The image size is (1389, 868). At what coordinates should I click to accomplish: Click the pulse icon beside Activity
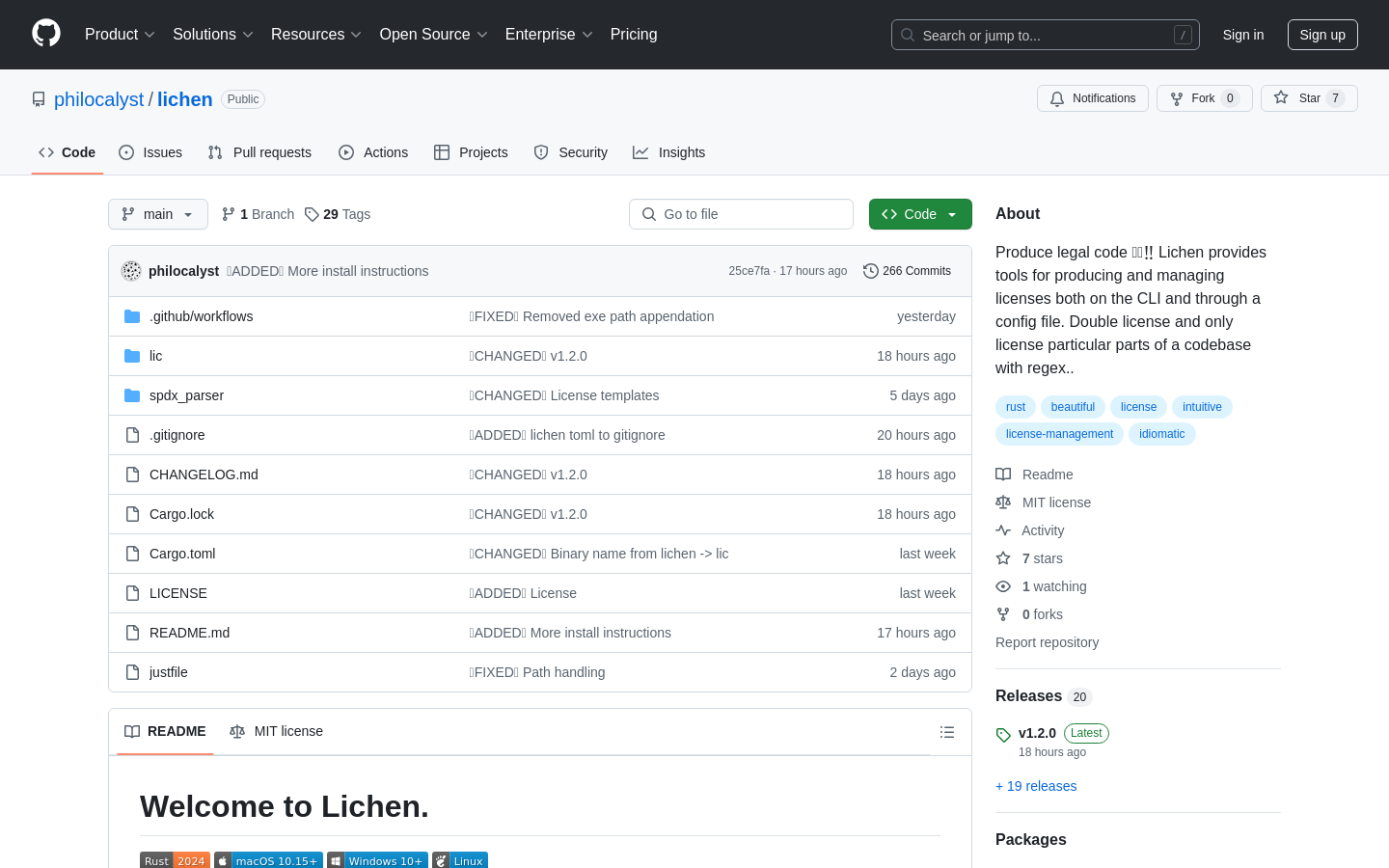[1003, 530]
